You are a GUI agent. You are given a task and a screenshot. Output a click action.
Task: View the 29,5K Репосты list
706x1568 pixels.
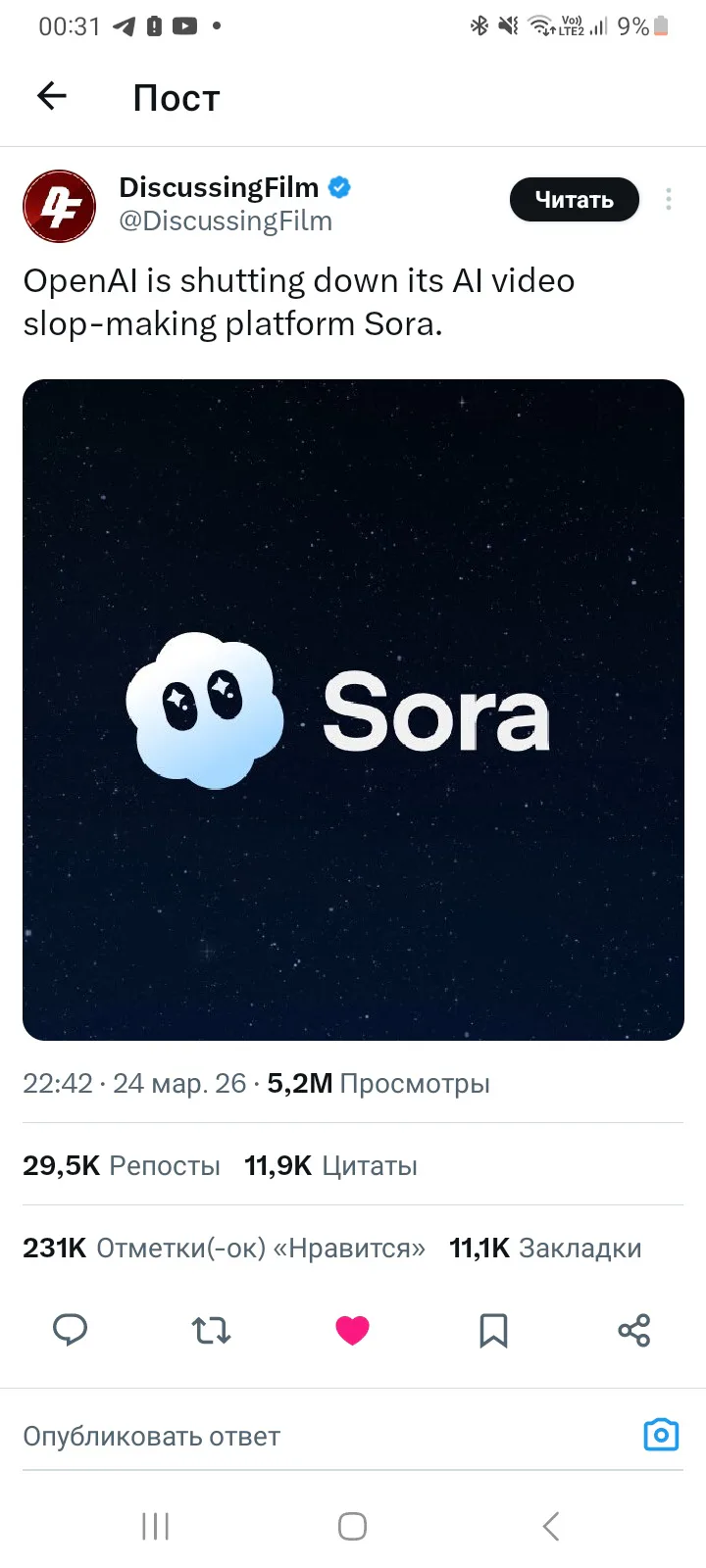pyautogui.click(x=122, y=1165)
